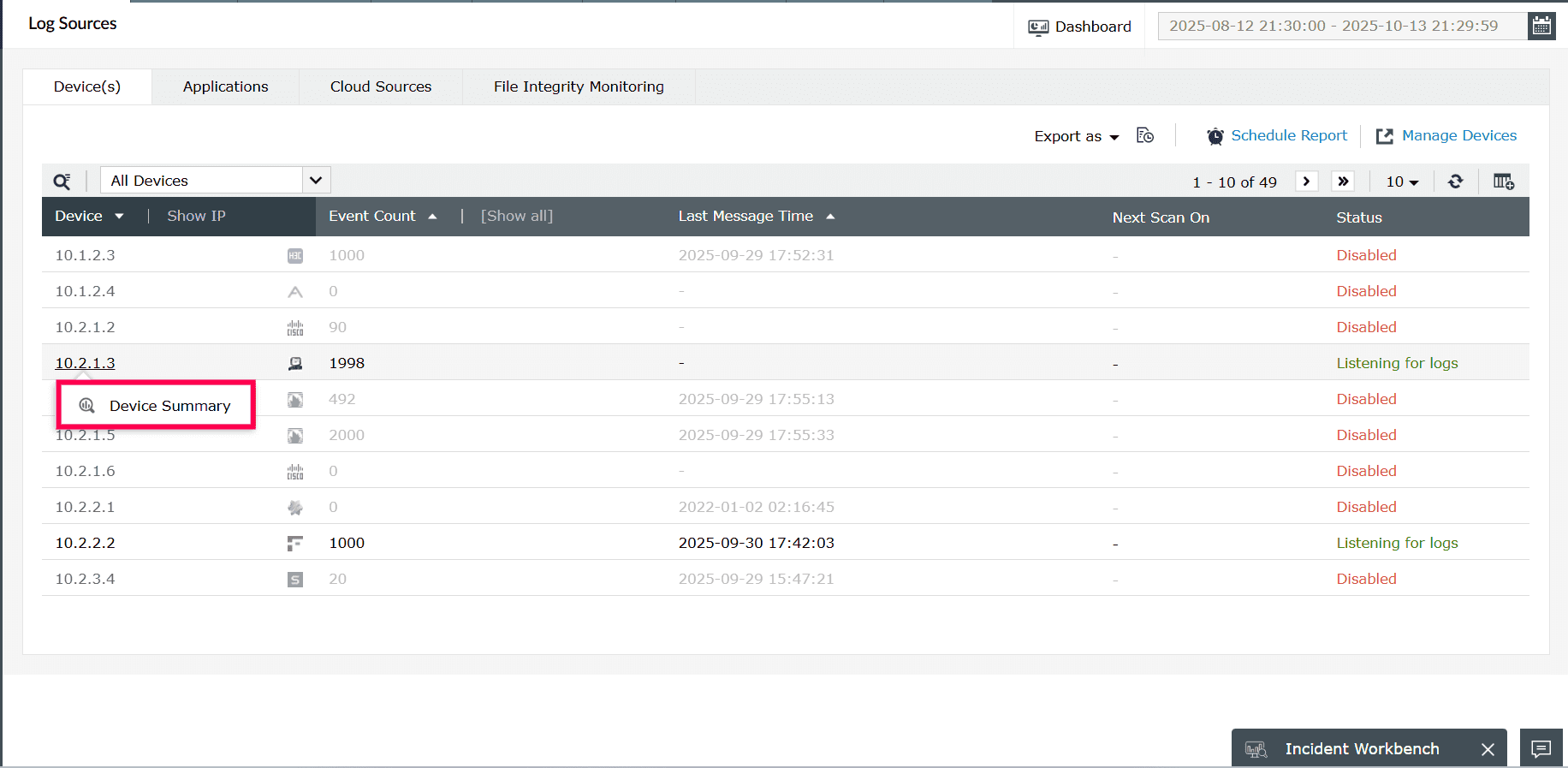Click device 10.1.2.4
Image resolution: width=1568 pixels, height=768 pixels.
(85, 291)
